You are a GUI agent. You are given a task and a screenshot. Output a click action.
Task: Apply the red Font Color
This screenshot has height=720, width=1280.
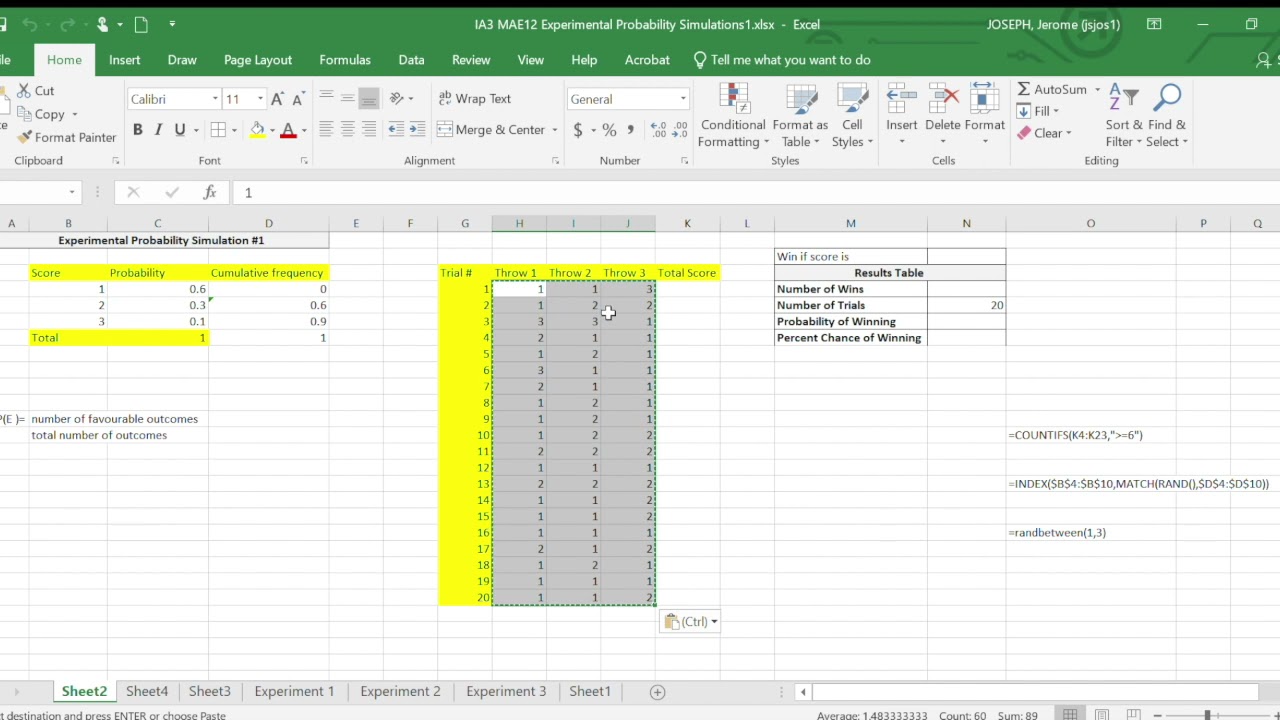tap(289, 130)
